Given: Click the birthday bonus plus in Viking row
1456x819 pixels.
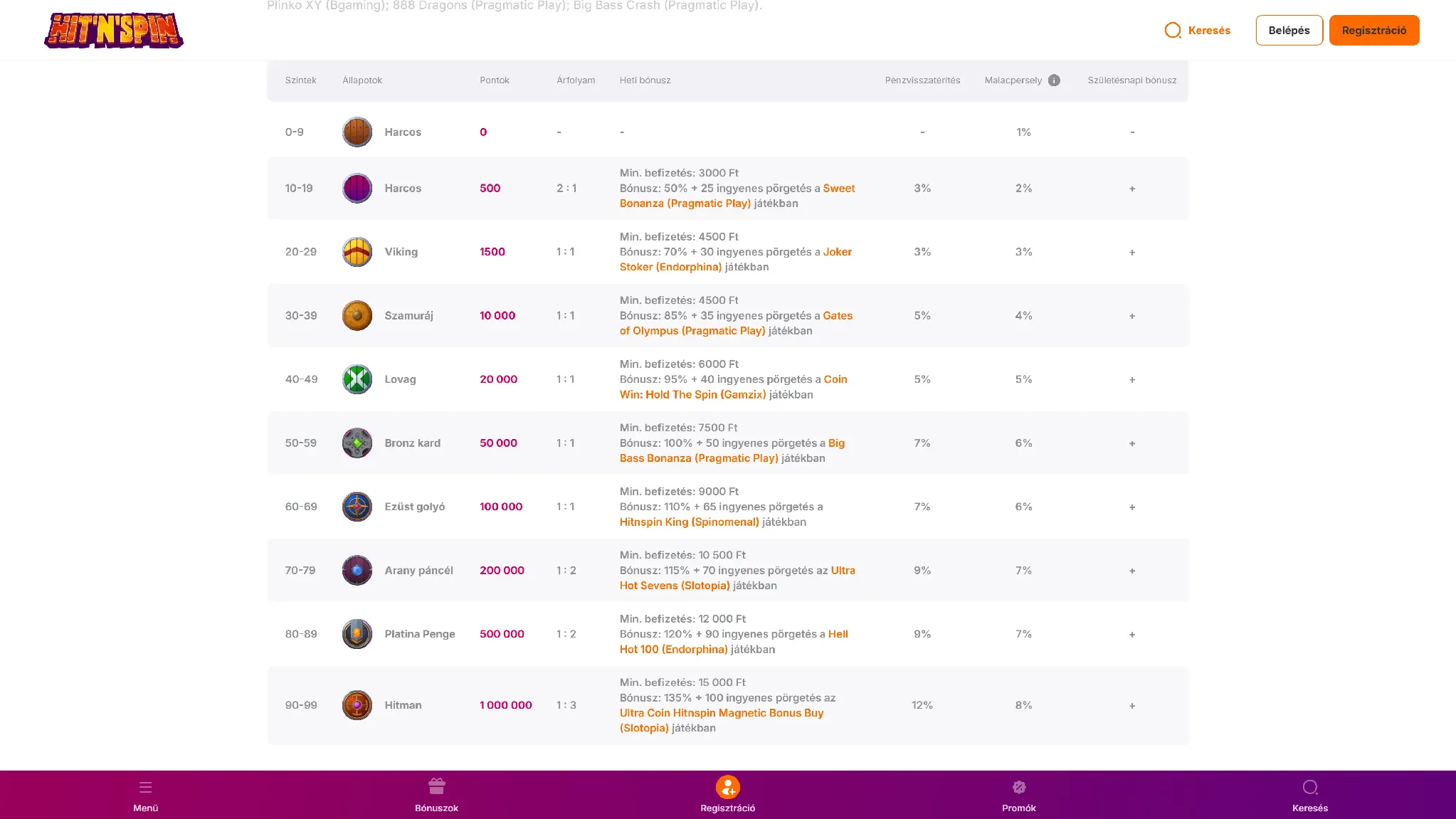Looking at the screenshot, I should pyautogui.click(x=1132, y=252).
